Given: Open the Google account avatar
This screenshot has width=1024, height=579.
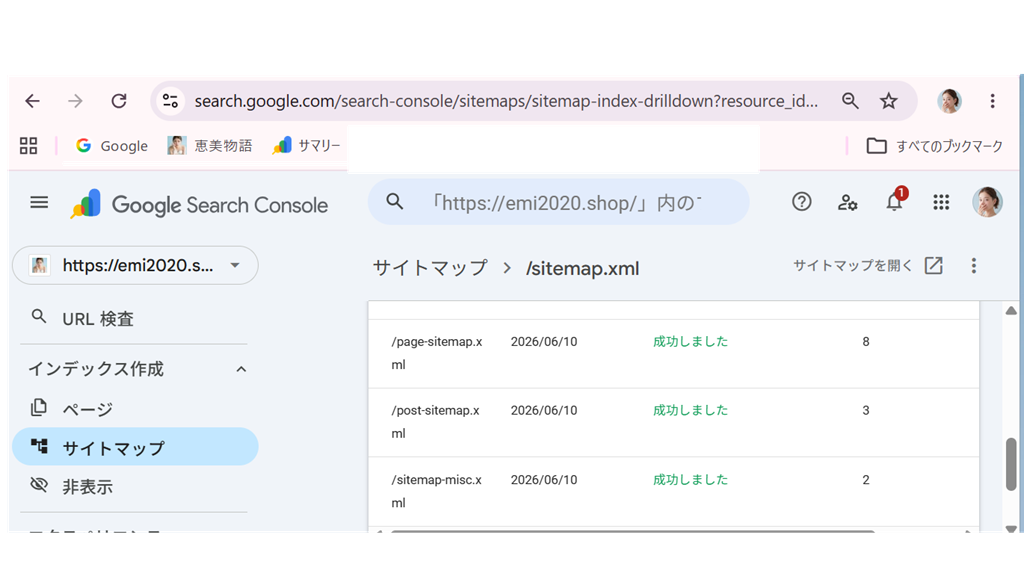Looking at the screenshot, I should pyautogui.click(x=987, y=202).
